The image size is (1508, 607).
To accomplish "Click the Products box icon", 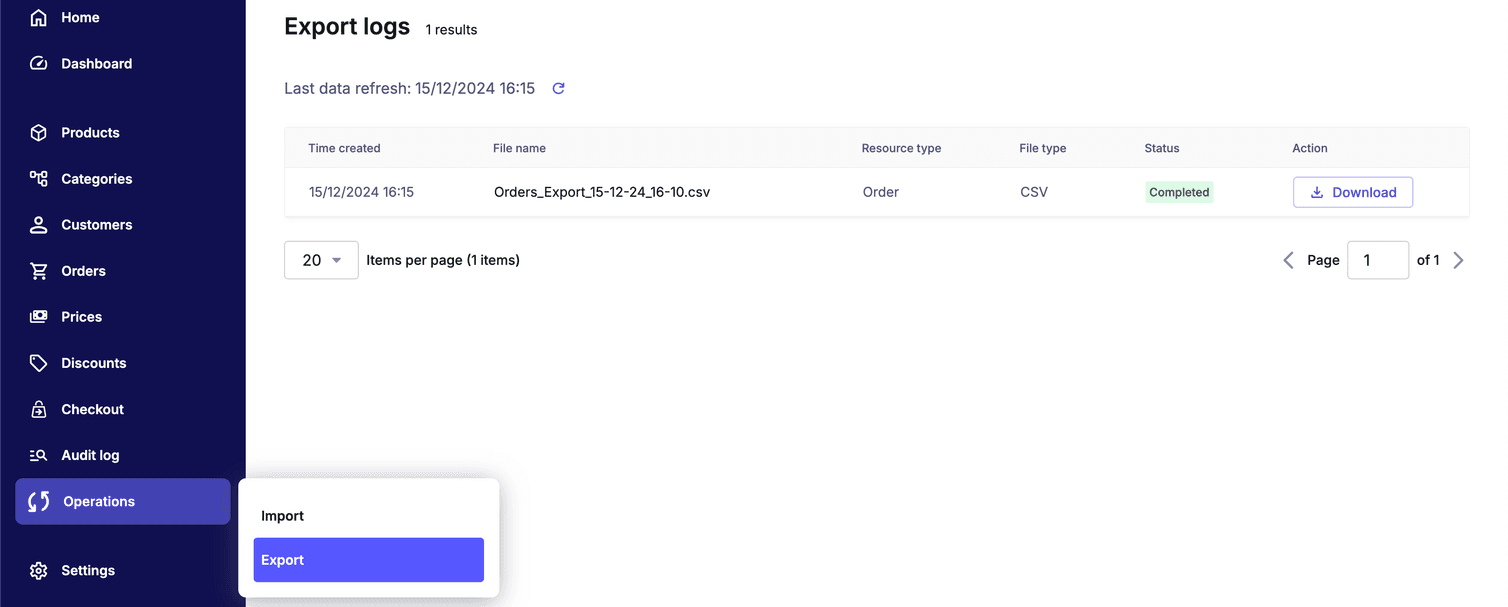I will [39, 133].
